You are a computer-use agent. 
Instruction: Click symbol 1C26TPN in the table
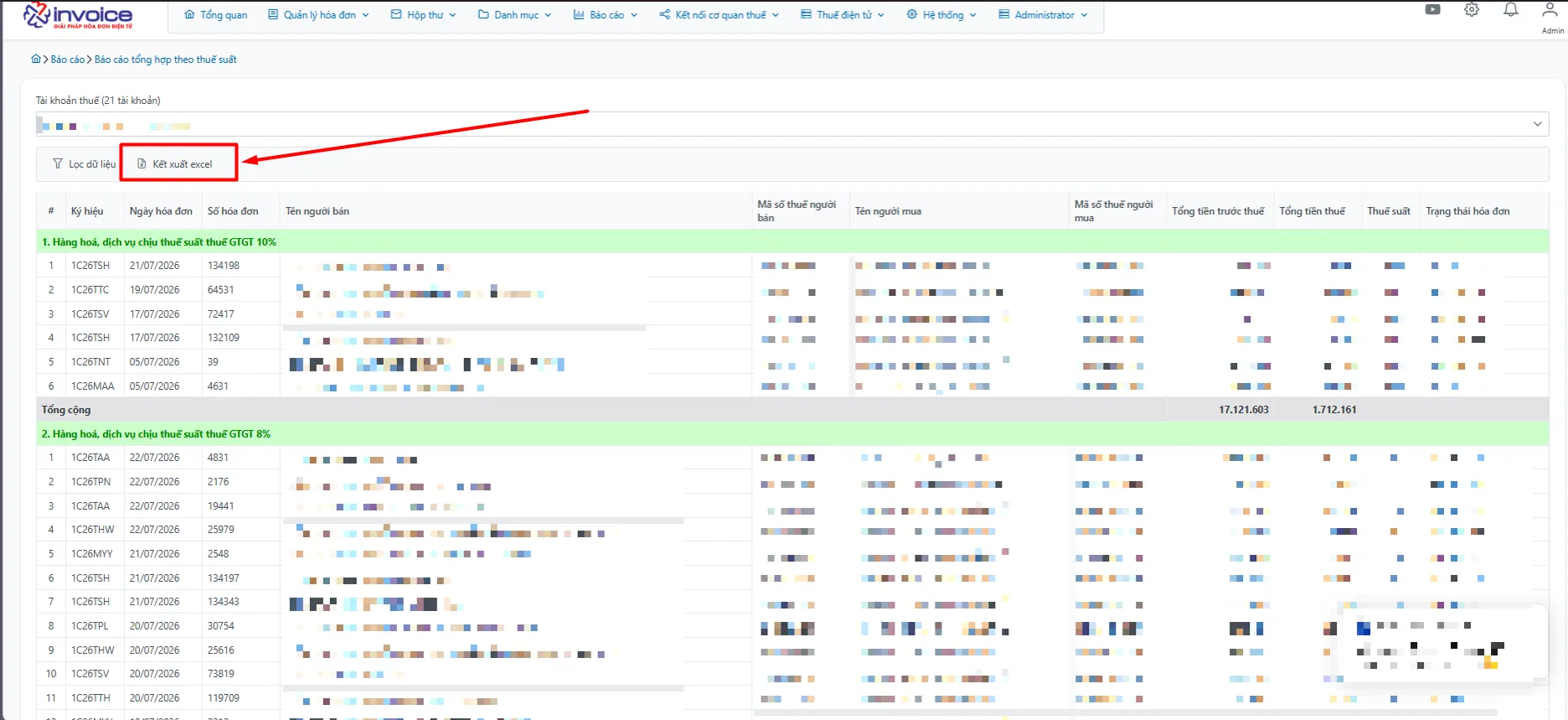point(91,482)
